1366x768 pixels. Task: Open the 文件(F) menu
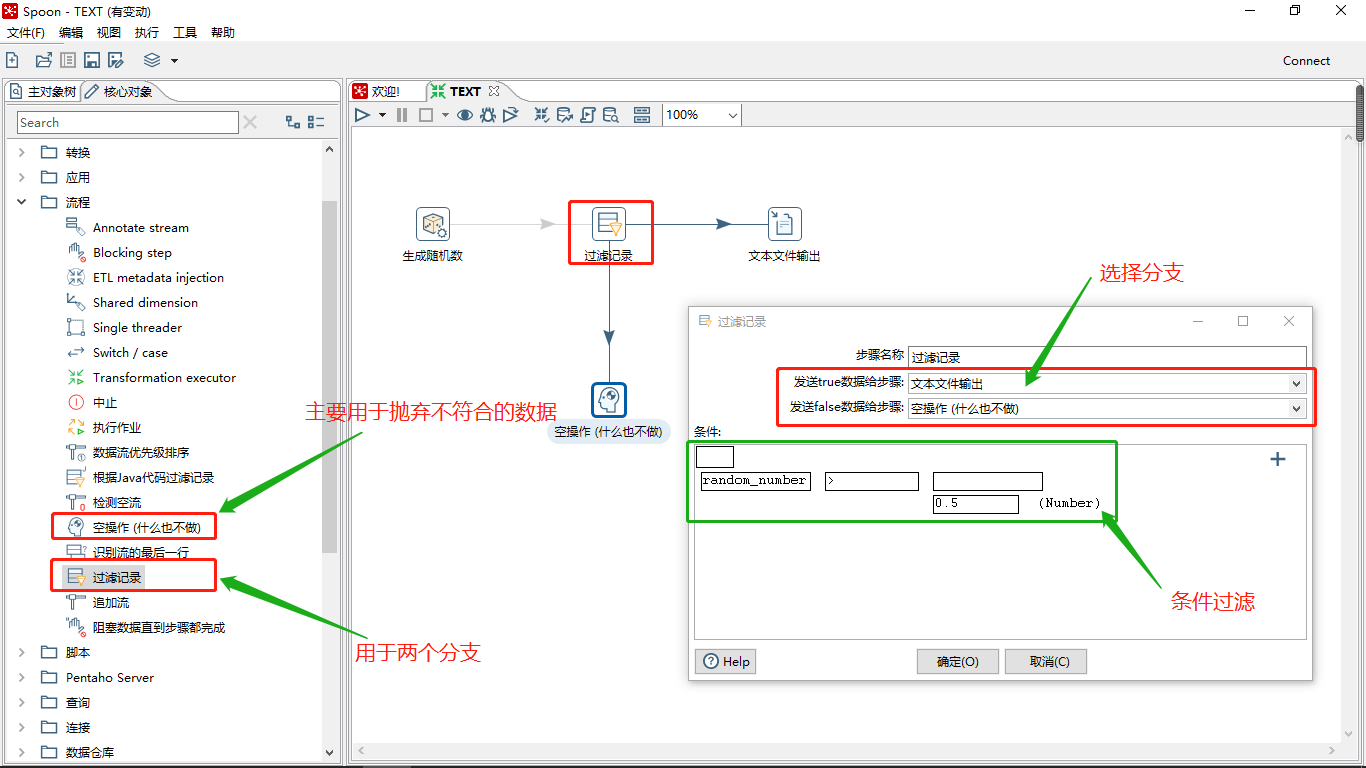[x=26, y=33]
